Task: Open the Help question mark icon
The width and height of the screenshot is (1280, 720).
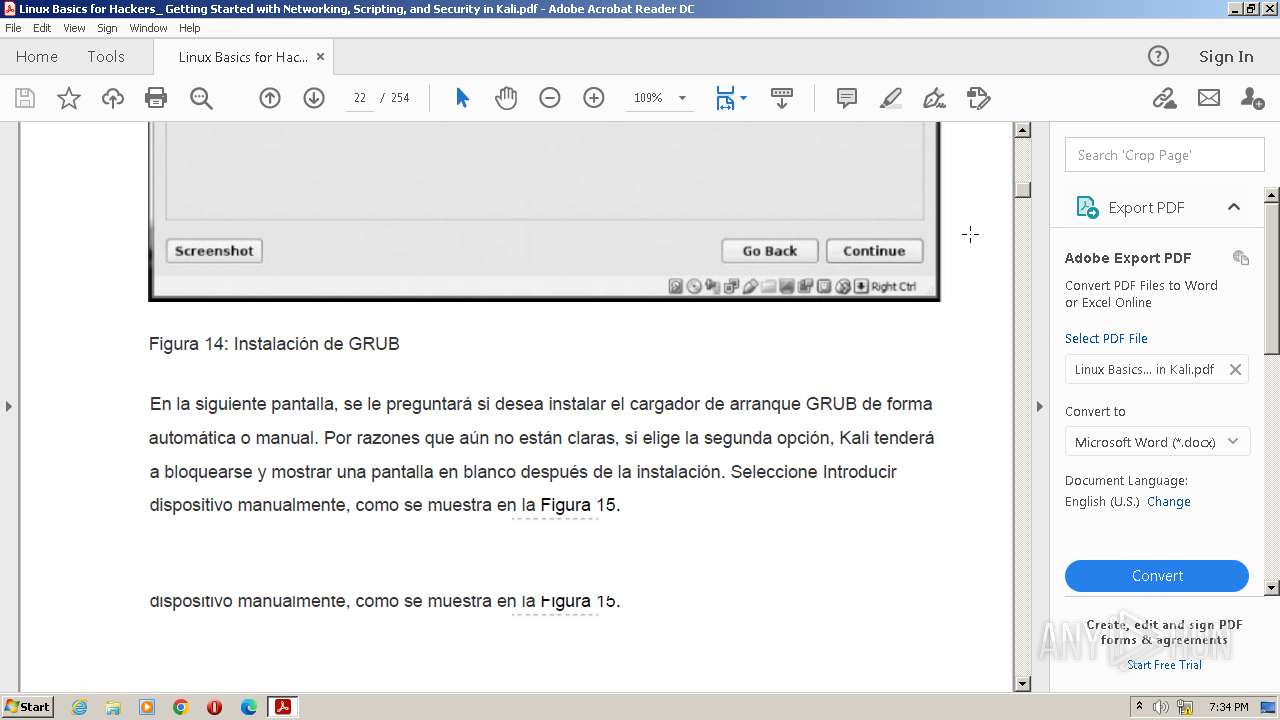Action: pos(1158,56)
